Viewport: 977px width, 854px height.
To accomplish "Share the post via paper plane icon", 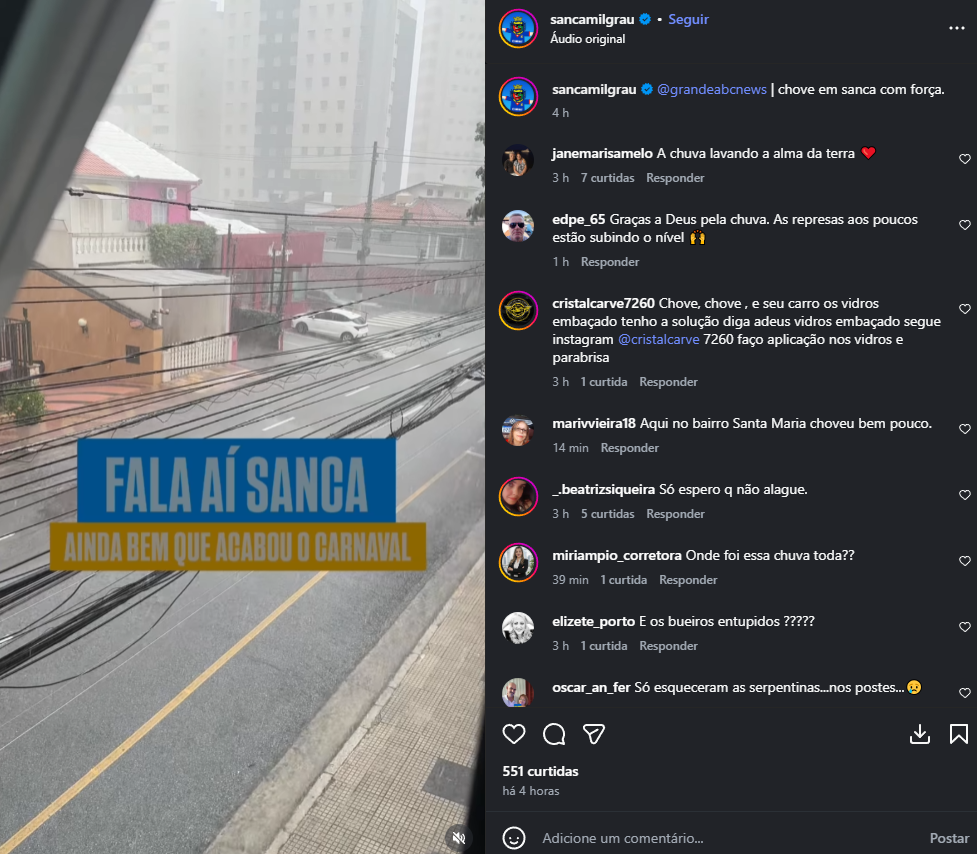I will (594, 734).
